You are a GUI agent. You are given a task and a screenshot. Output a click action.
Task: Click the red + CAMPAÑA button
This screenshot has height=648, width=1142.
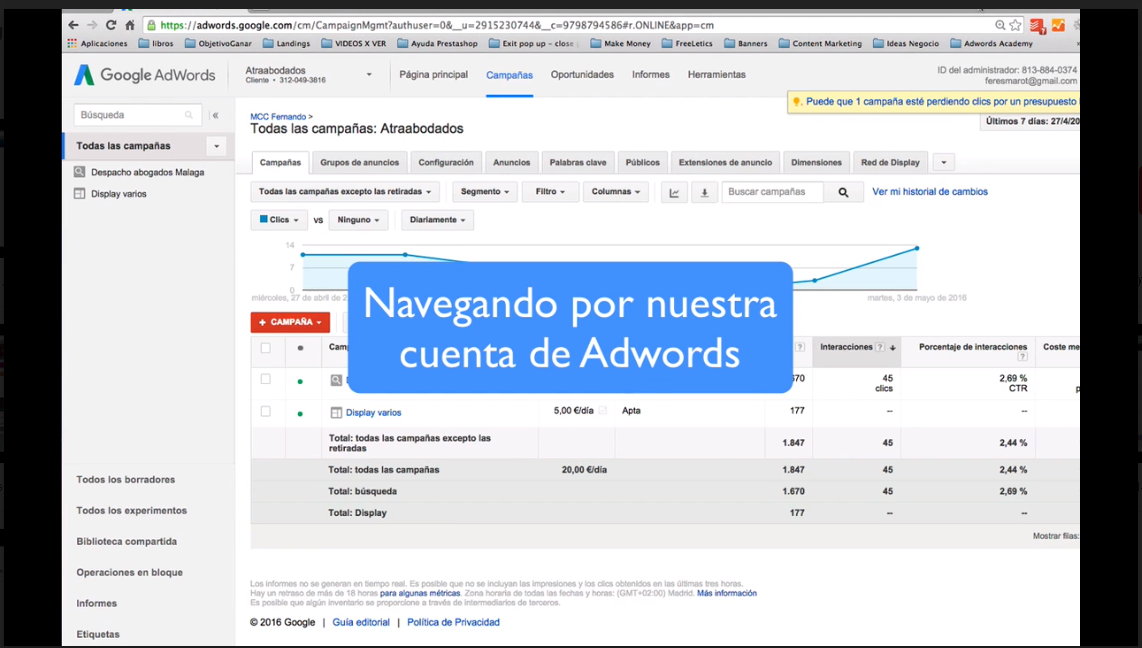290,322
